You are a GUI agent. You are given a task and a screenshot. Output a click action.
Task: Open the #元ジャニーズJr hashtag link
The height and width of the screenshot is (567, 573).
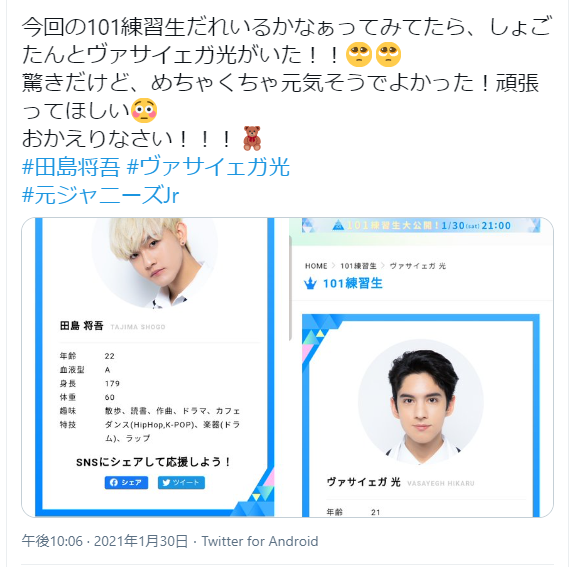[100, 195]
